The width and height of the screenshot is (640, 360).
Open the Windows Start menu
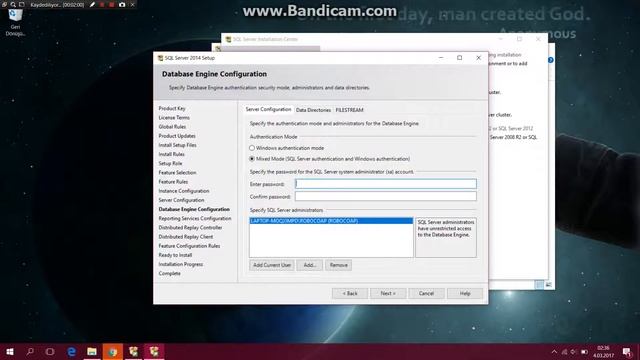10,351
